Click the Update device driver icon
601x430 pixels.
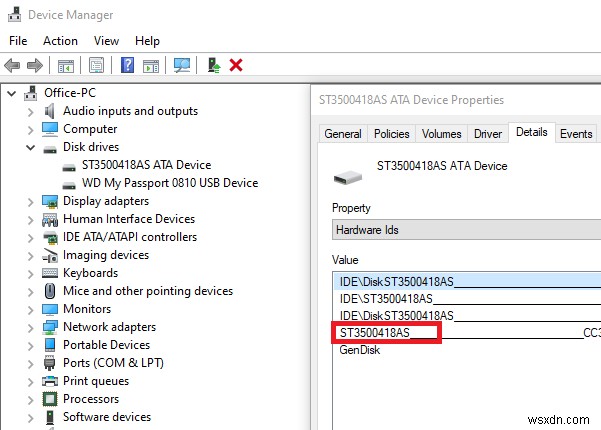(213, 65)
